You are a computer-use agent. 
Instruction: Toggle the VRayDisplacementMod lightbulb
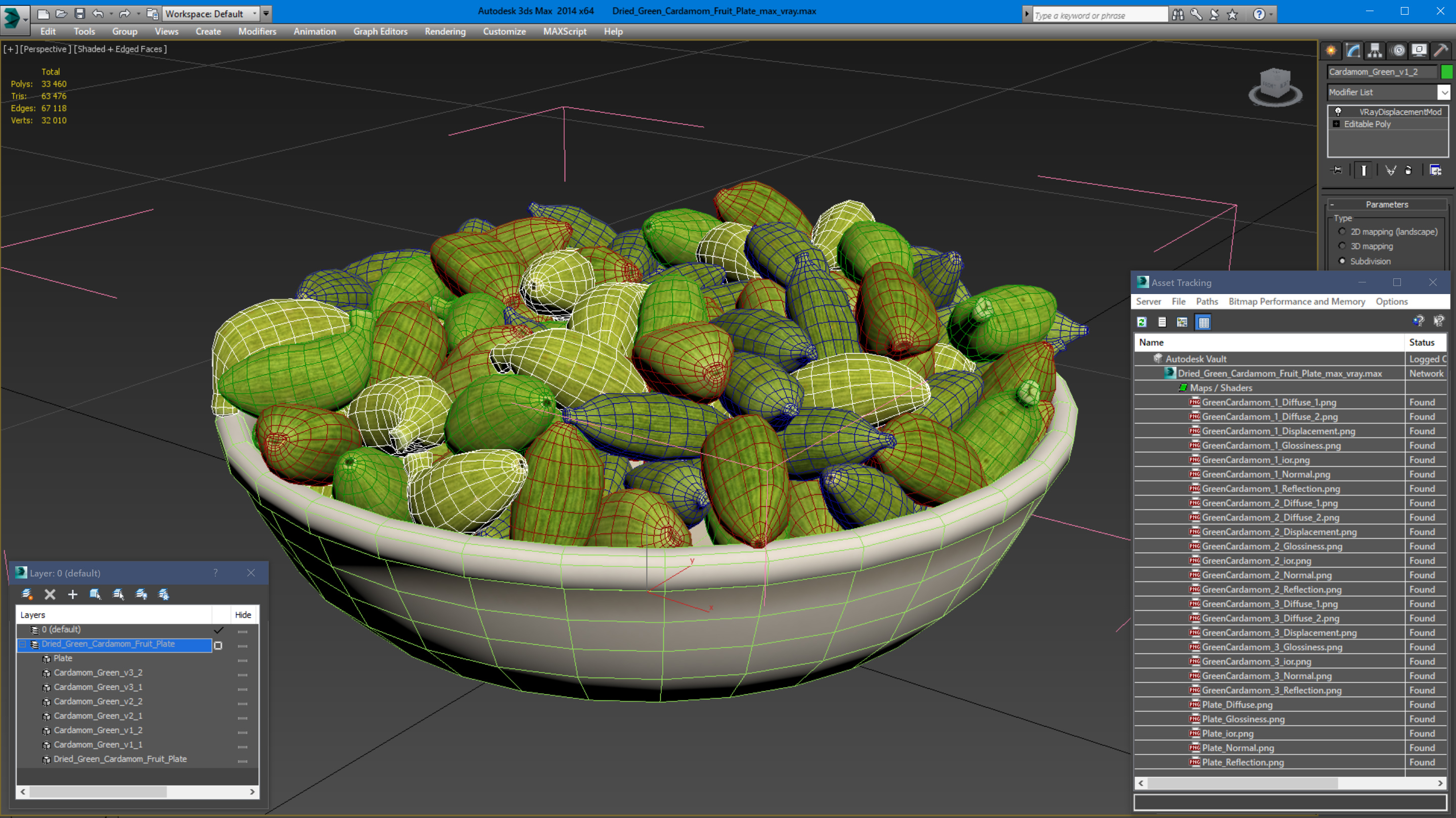(x=1338, y=112)
